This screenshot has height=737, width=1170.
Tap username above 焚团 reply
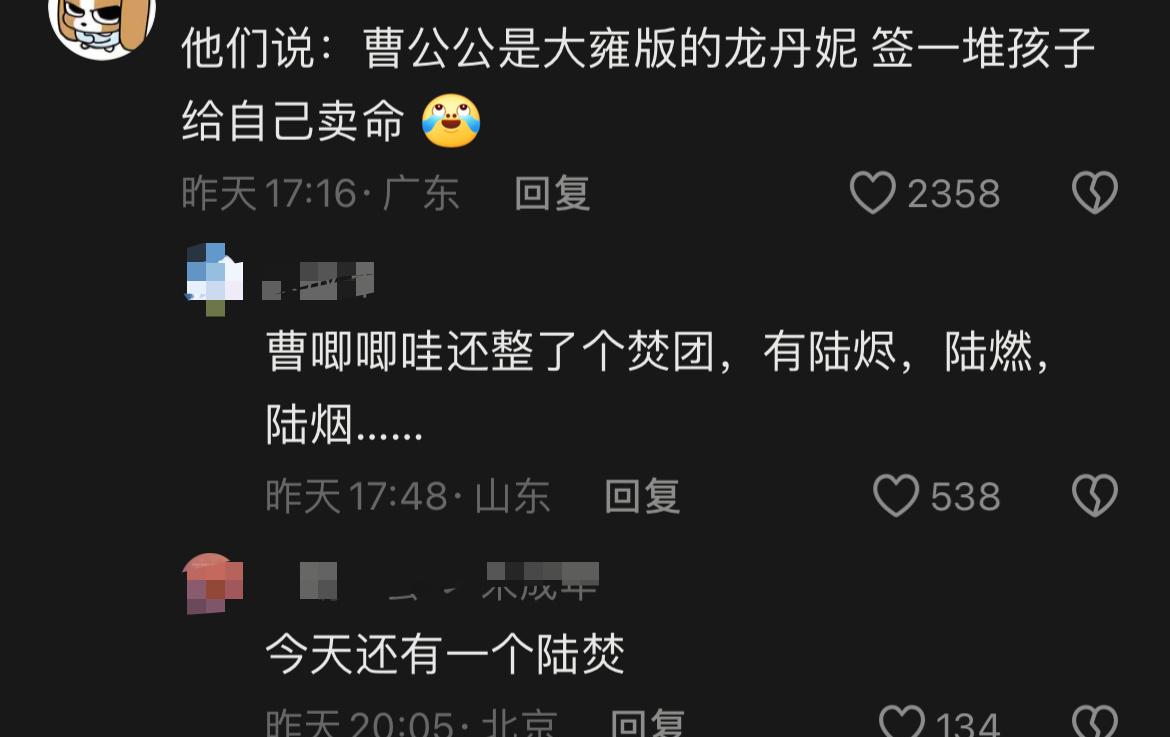[x=318, y=280]
